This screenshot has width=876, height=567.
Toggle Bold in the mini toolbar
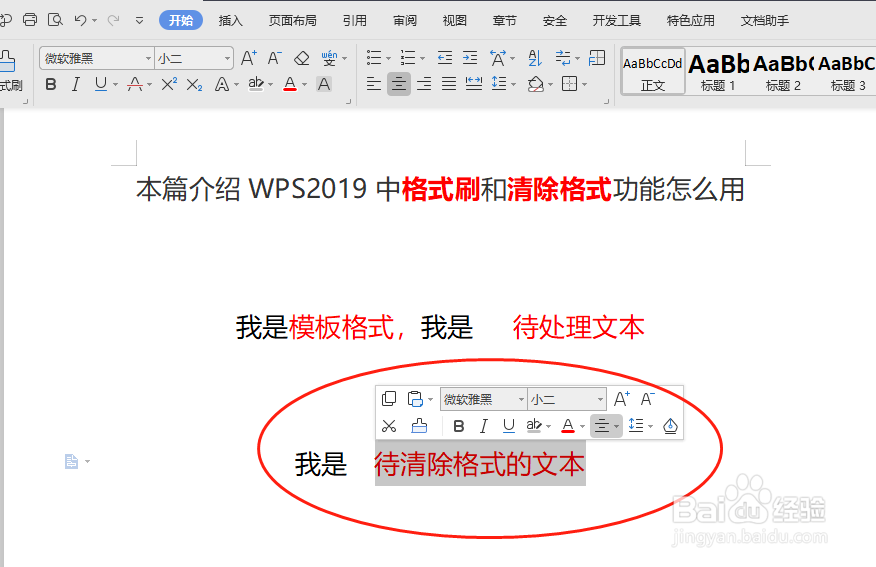pyautogui.click(x=459, y=426)
